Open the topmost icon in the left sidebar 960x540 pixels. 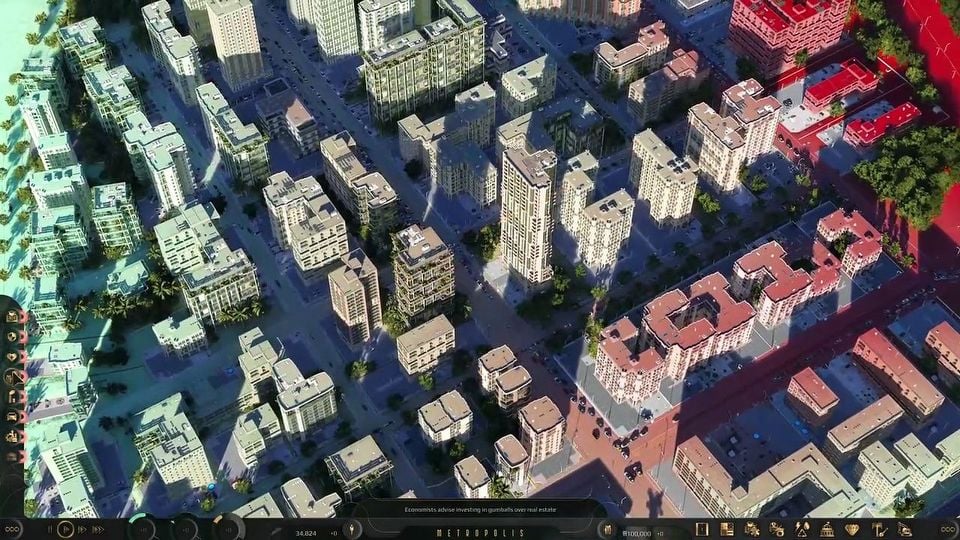point(12,317)
